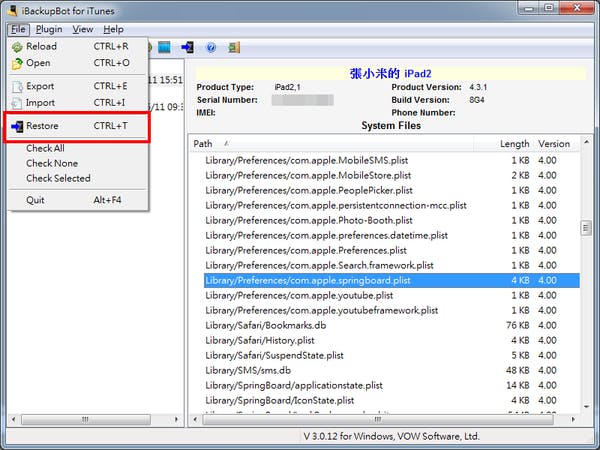The width and height of the screenshot is (600, 450).
Task: Choose Reload from the File menu
Action: (78, 46)
